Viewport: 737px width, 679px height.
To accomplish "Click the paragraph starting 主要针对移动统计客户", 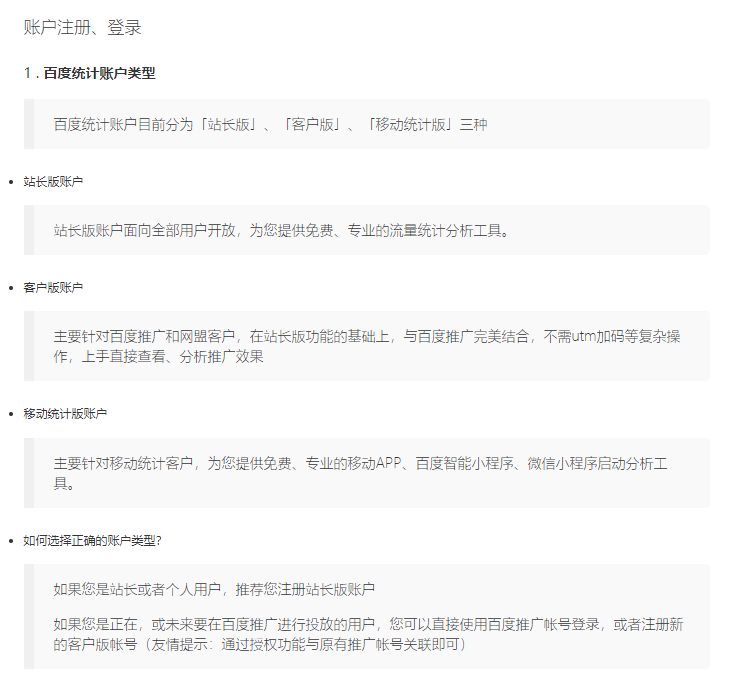I will coord(361,473).
